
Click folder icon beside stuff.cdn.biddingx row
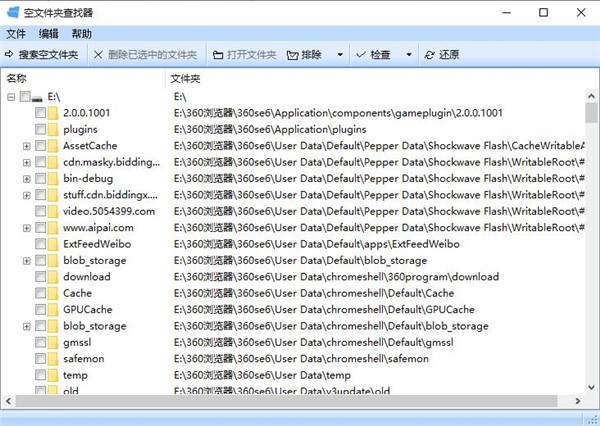click(x=53, y=195)
